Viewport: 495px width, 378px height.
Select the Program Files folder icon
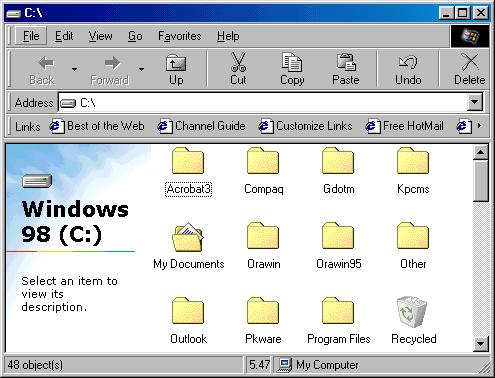click(338, 311)
